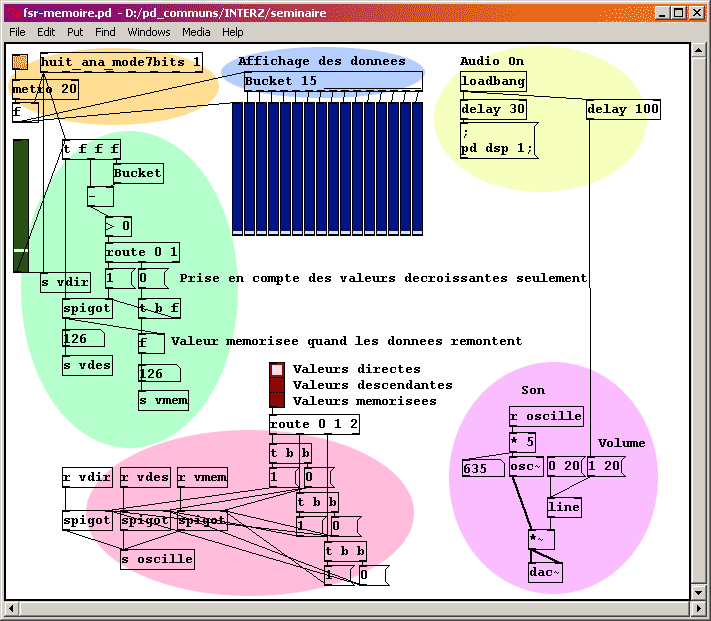This screenshot has height=621, width=711.
Task: Click the Pd application icon in title bar
Action: pos(13,13)
